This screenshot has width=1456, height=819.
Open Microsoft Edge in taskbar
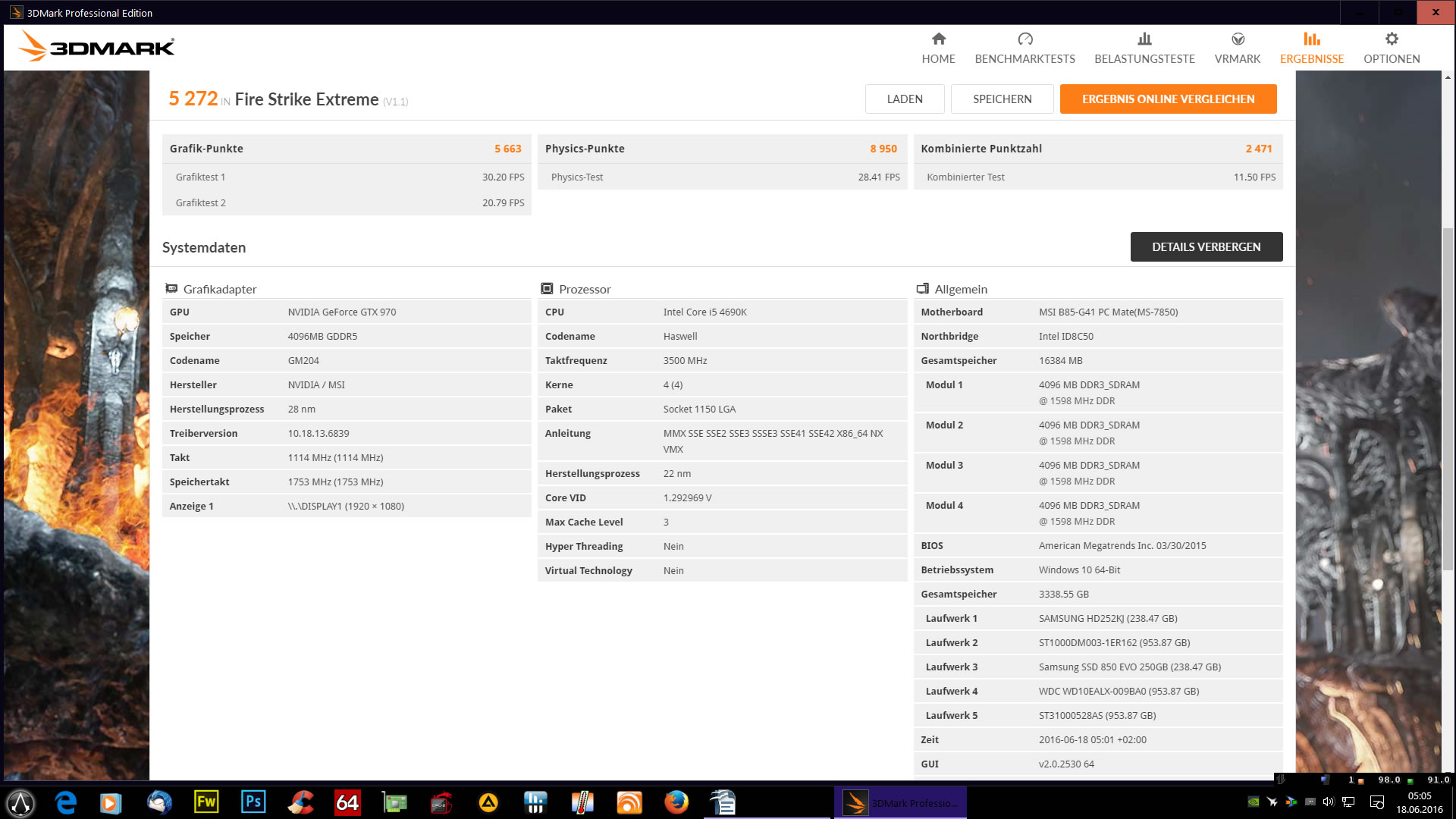point(66,802)
